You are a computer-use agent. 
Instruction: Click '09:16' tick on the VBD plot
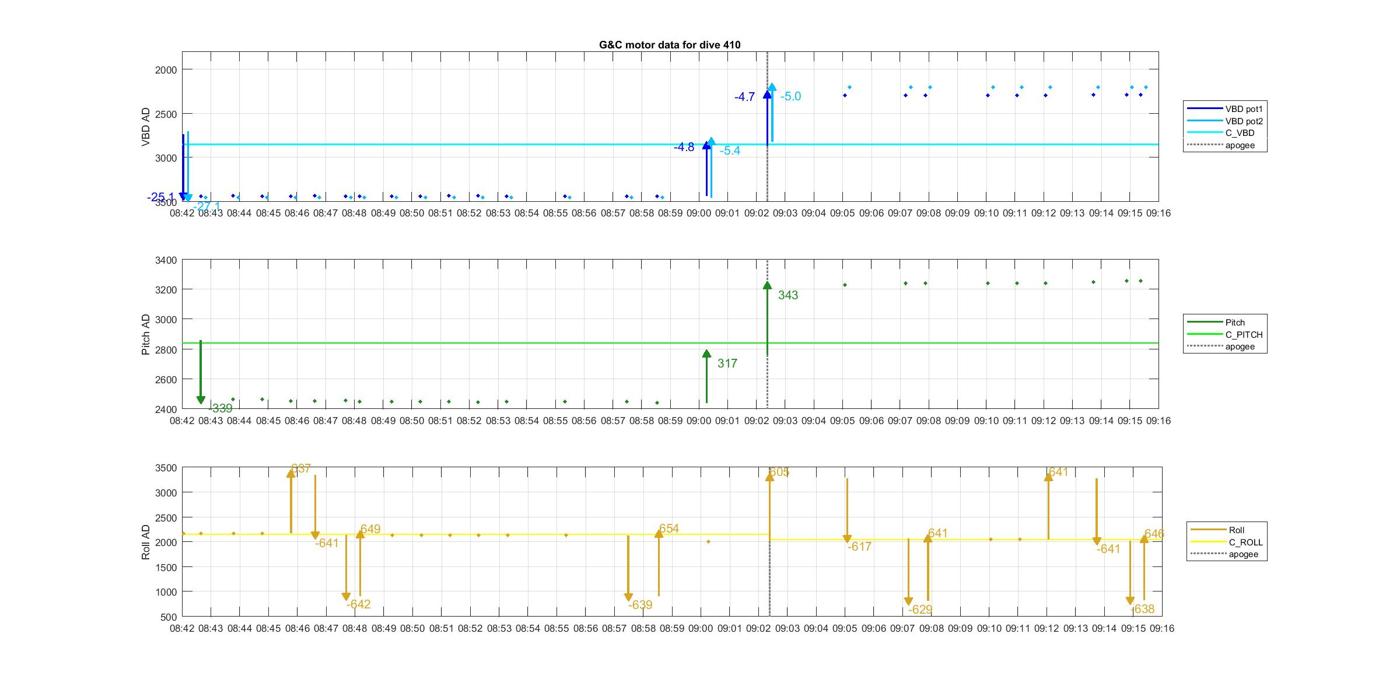click(x=1159, y=213)
